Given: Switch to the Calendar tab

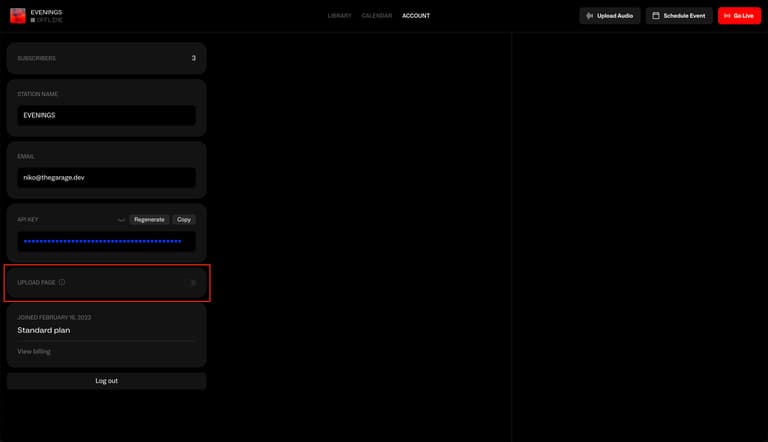Looking at the screenshot, I should pos(377,16).
